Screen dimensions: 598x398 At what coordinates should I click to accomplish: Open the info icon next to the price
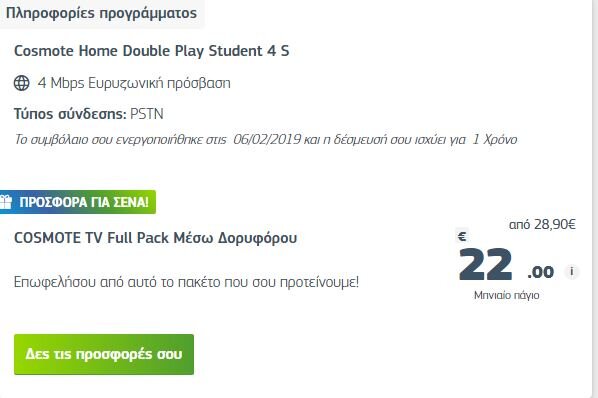(x=571, y=271)
